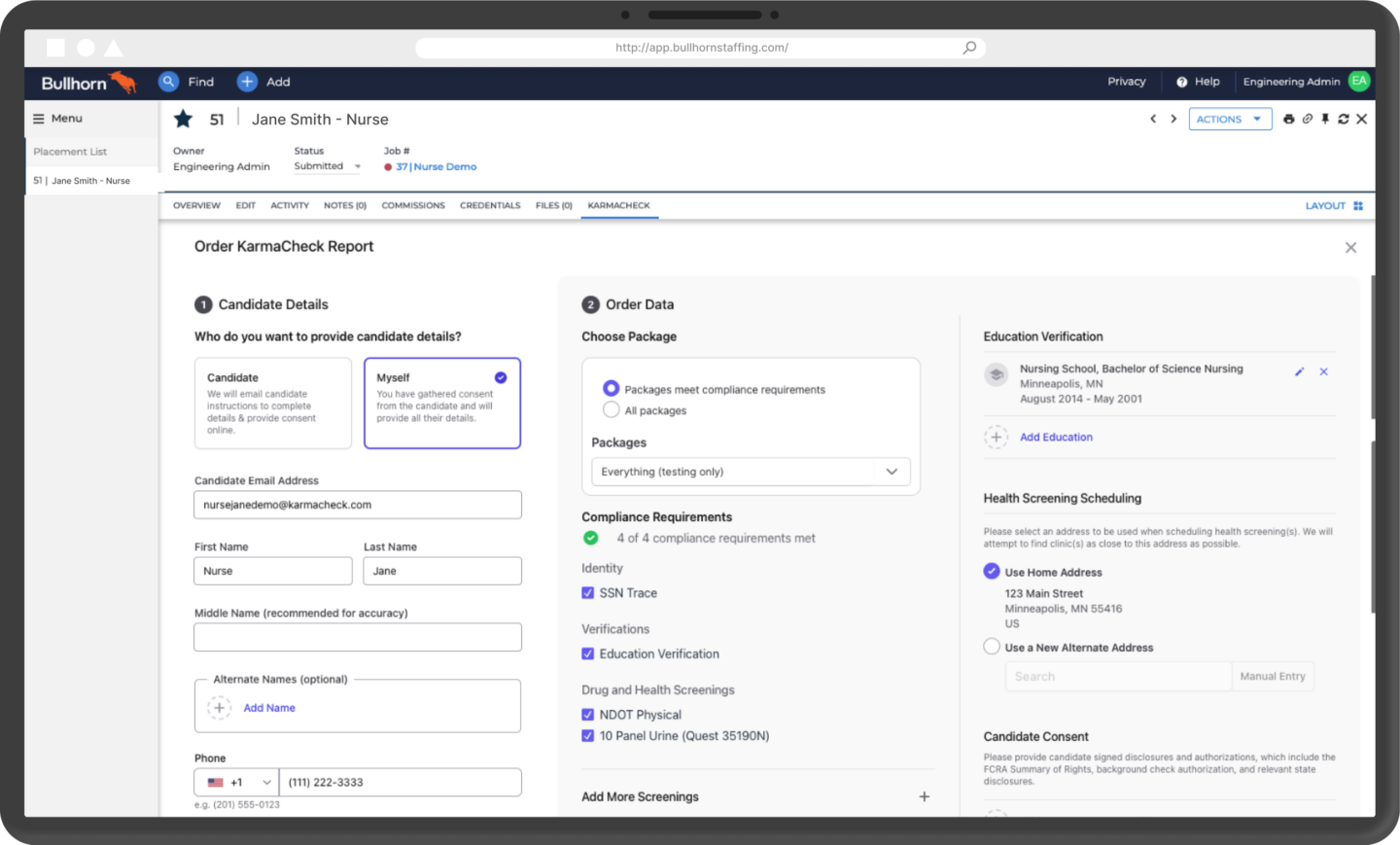The image size is (1400, 845).
Task: Click the US flag phone icon
Action: click(x=215, y=783)
